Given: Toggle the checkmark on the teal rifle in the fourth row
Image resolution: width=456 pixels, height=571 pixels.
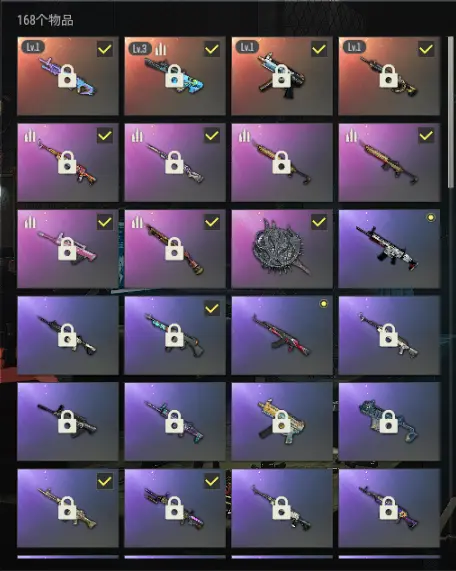Looking at the screenshot, I should (x=212, y=308).
